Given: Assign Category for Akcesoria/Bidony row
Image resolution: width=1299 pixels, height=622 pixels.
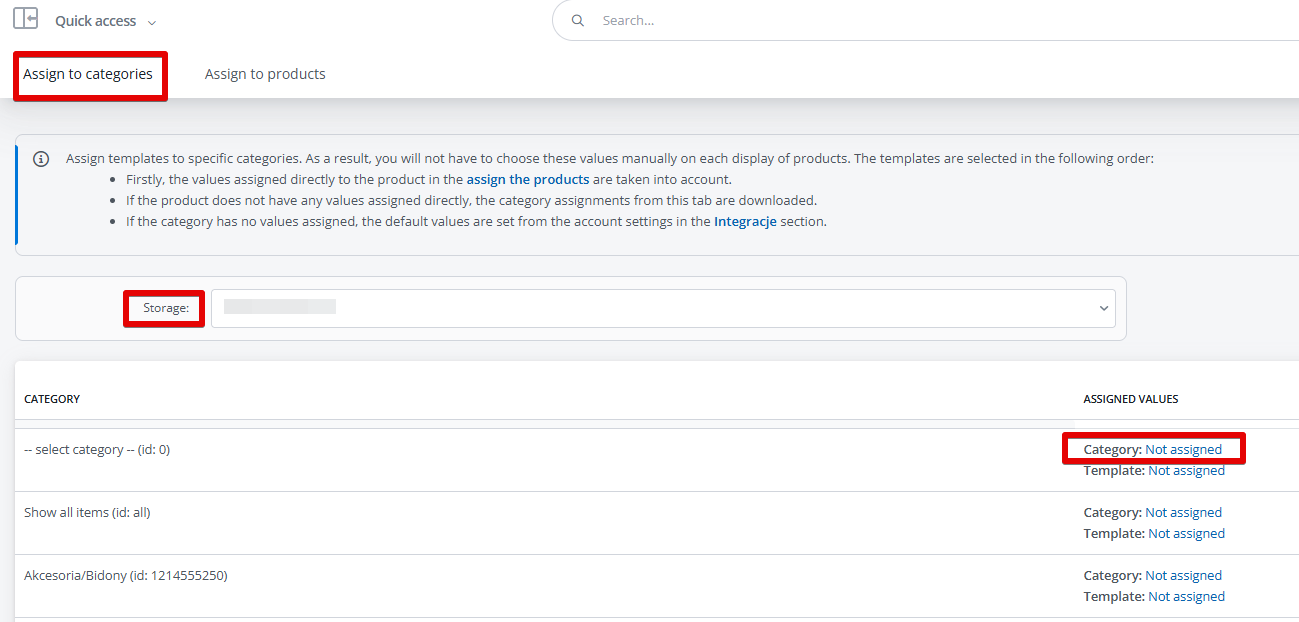Looking at the screenshot, I should click(1183, 576).
